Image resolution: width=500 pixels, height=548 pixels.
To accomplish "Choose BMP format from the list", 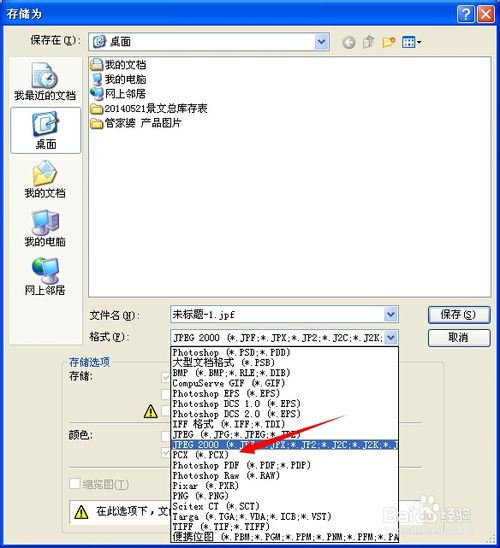I will (x=284, y=373).
